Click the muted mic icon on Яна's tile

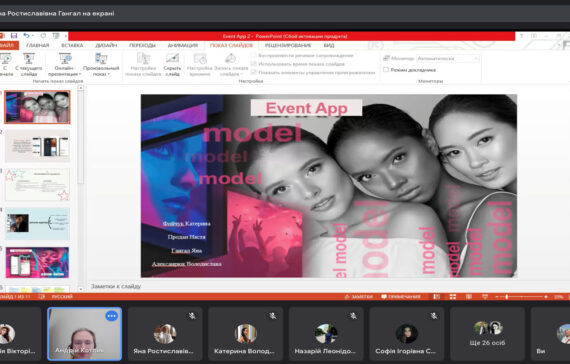(192, 316)
